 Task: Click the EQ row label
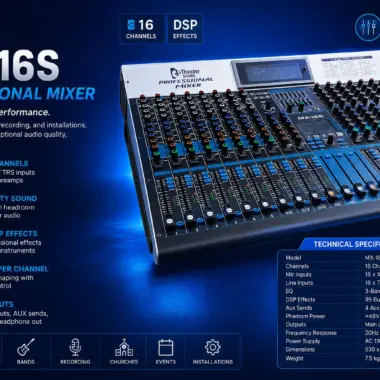pyautogui.click(x=289, y=291)
